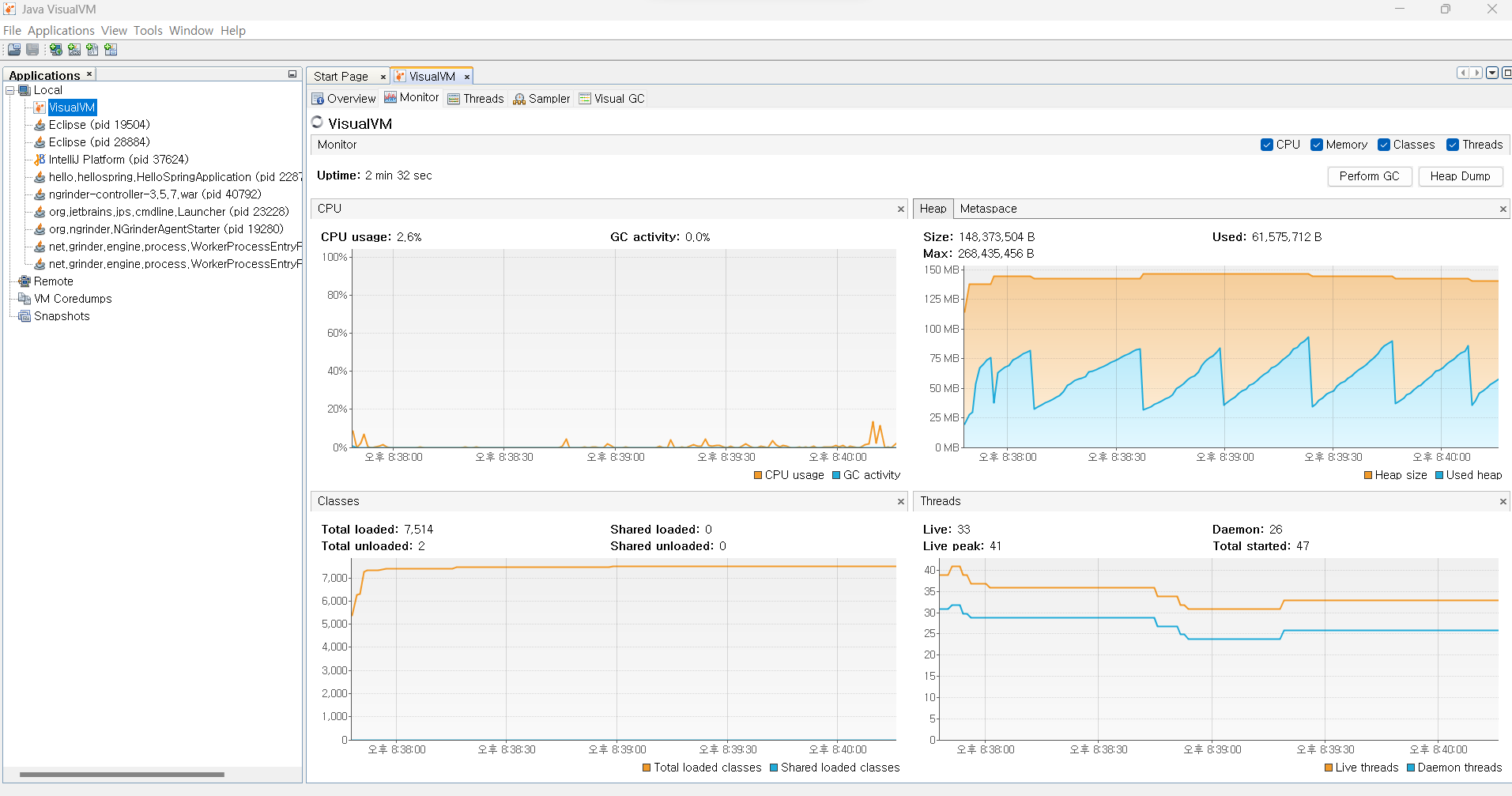
Task: Click the VM Coredumps node icon
Action: pos(25,299)
